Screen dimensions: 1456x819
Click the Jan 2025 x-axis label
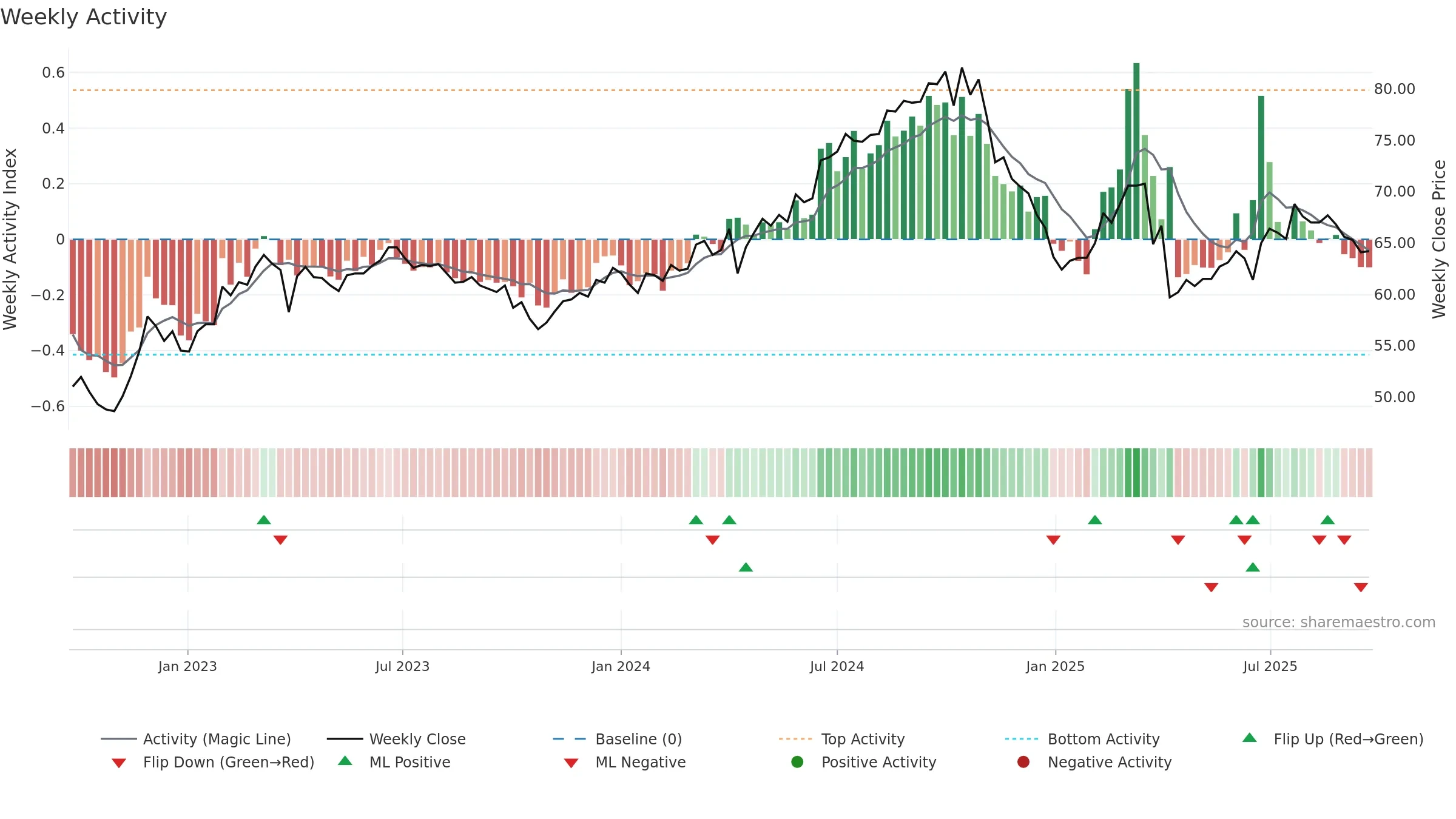tap(1055, 667)
